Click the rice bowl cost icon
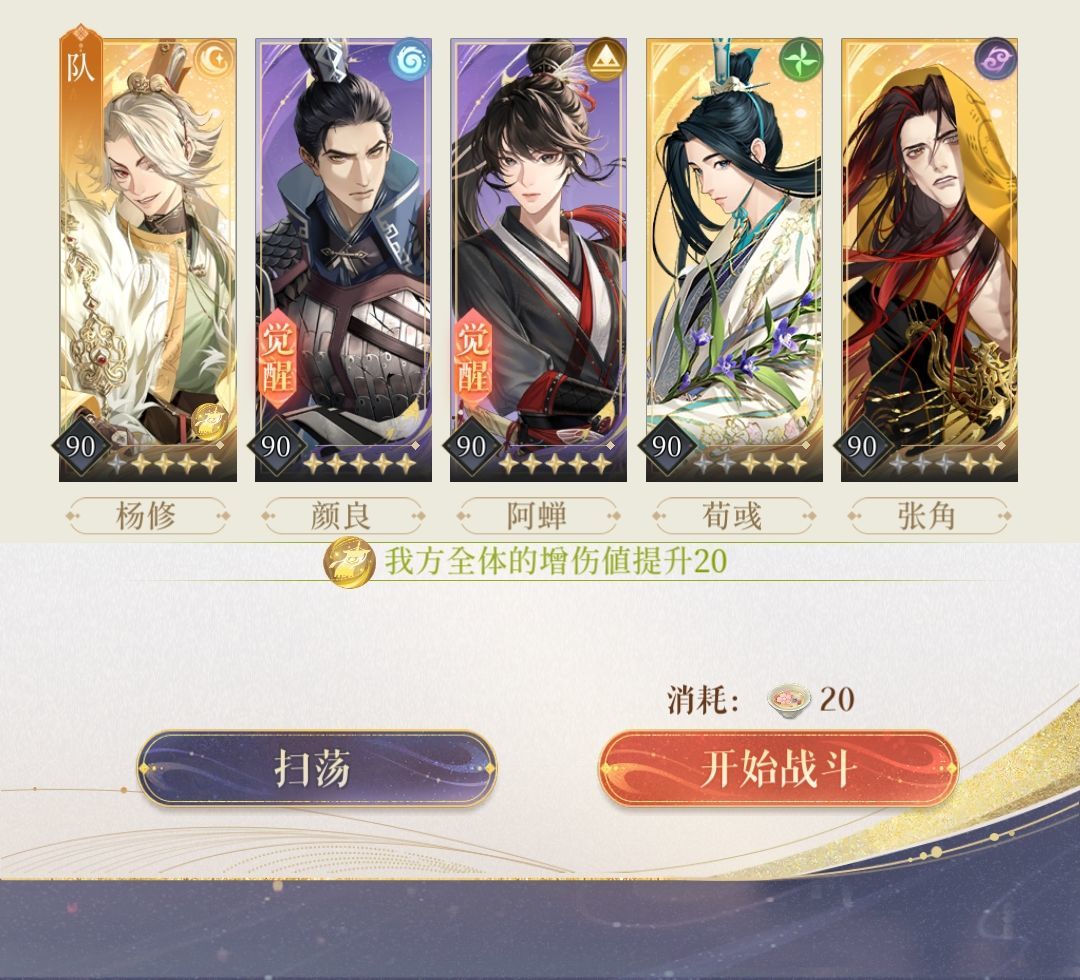 click(x=789, y=700)
